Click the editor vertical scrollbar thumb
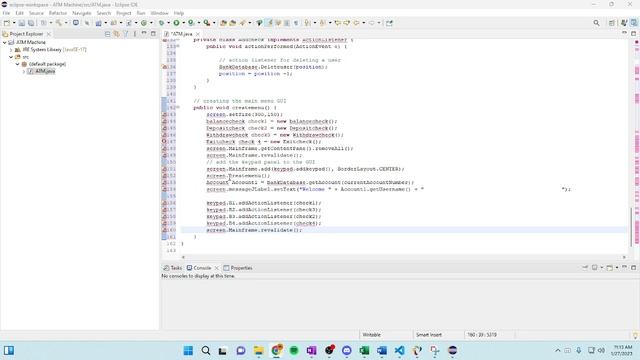Viewport: 640px width, 360px height. click(631, 227)
